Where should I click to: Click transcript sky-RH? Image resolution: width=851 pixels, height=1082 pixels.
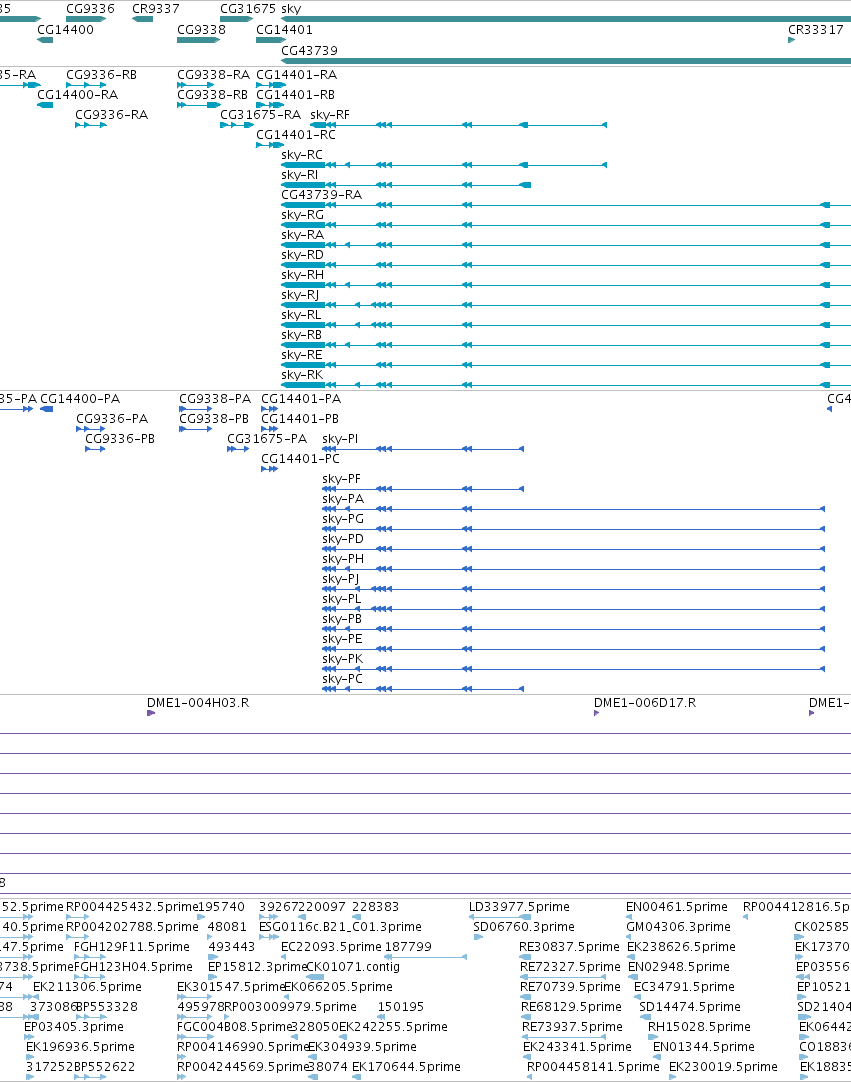point(302,275)
